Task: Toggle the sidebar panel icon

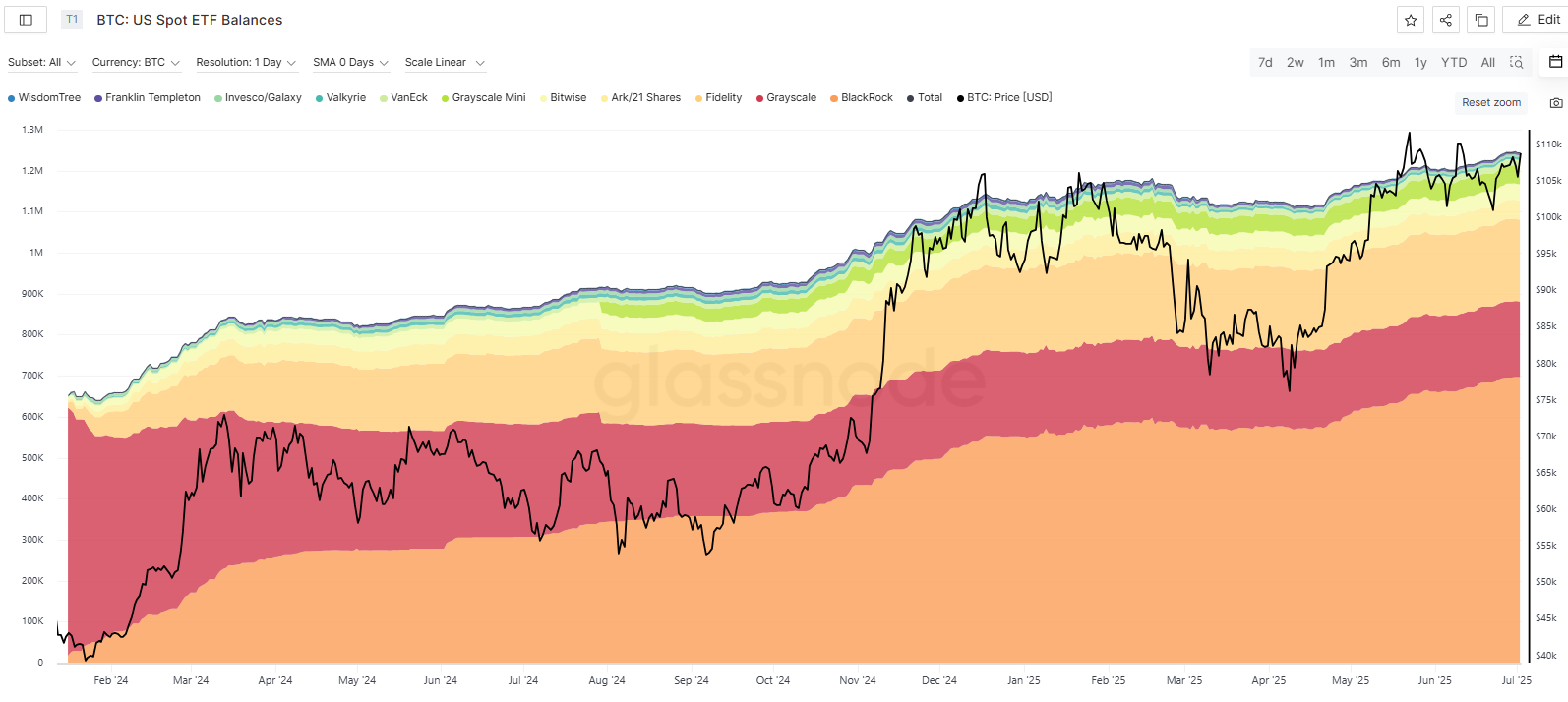Action: 26,20
